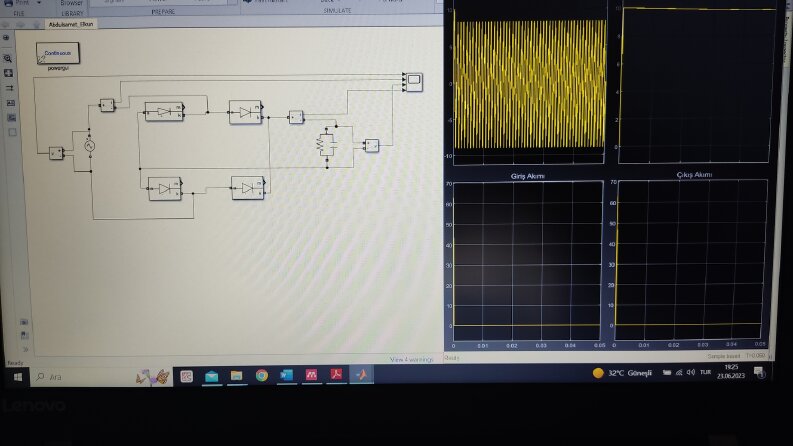Viewport: 793px width, 446px height.
Task: Click the Çıkış Akımı plot title
Action: point(694,174)
